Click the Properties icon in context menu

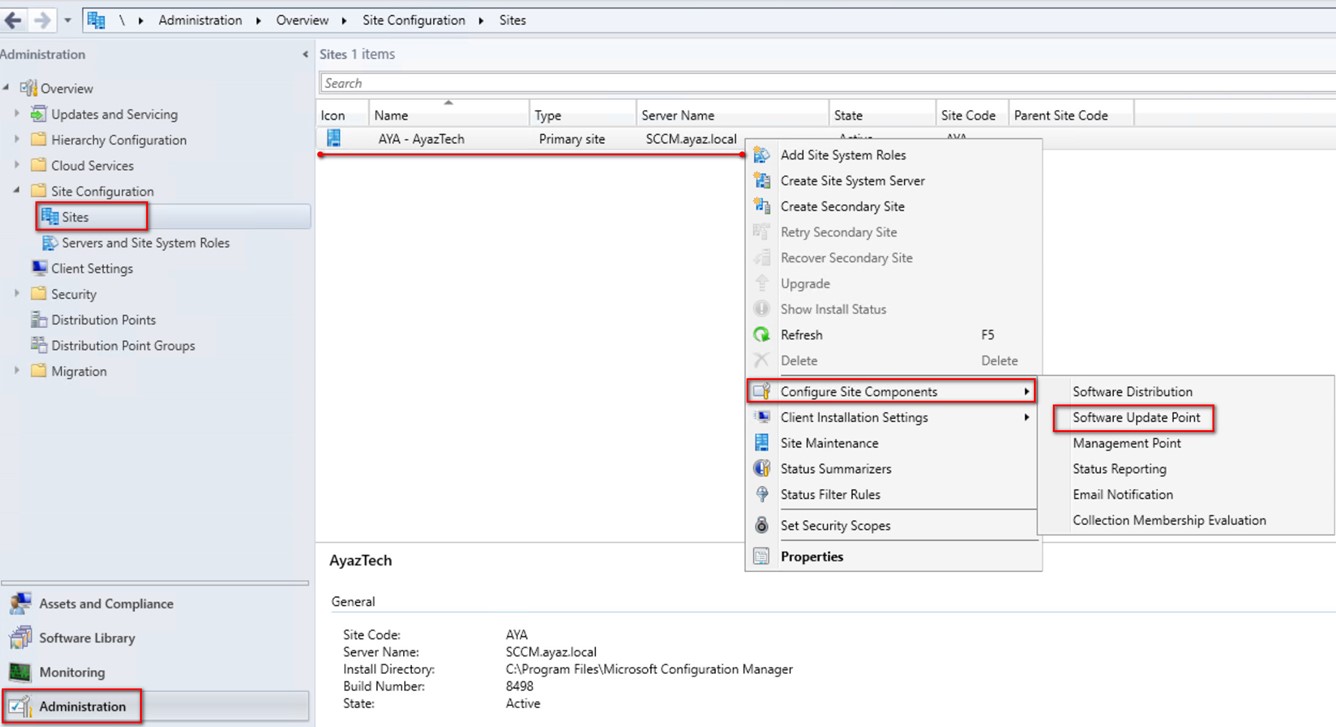[762, 557]
